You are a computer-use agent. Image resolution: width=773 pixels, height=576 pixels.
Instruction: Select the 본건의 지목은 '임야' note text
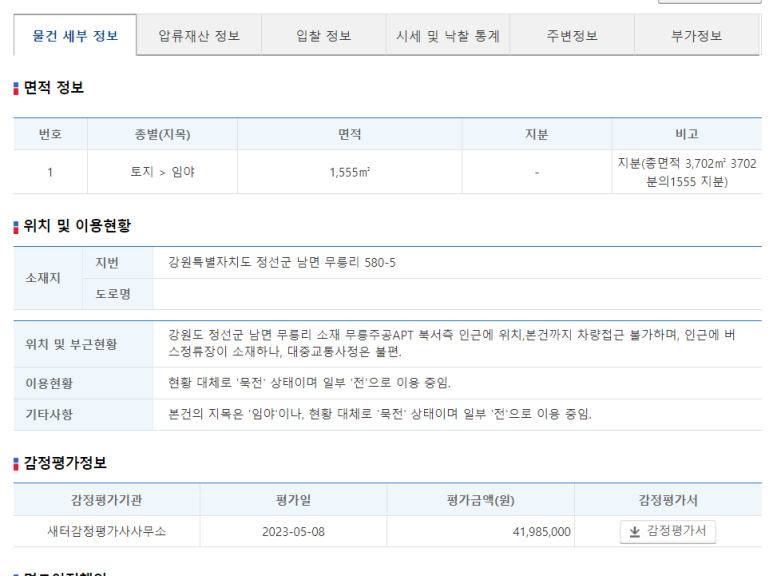tap(380, 414)
